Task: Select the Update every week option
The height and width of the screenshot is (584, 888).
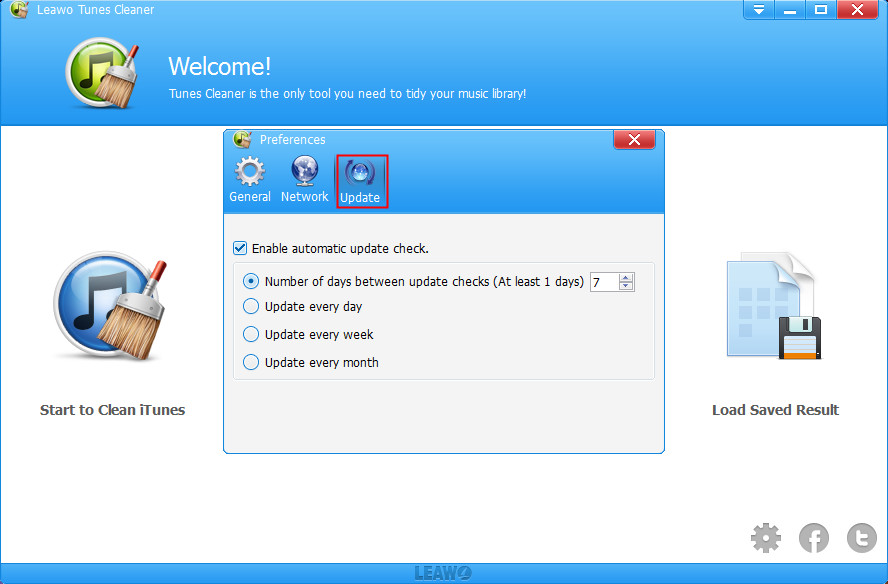Action: (251, 335)
